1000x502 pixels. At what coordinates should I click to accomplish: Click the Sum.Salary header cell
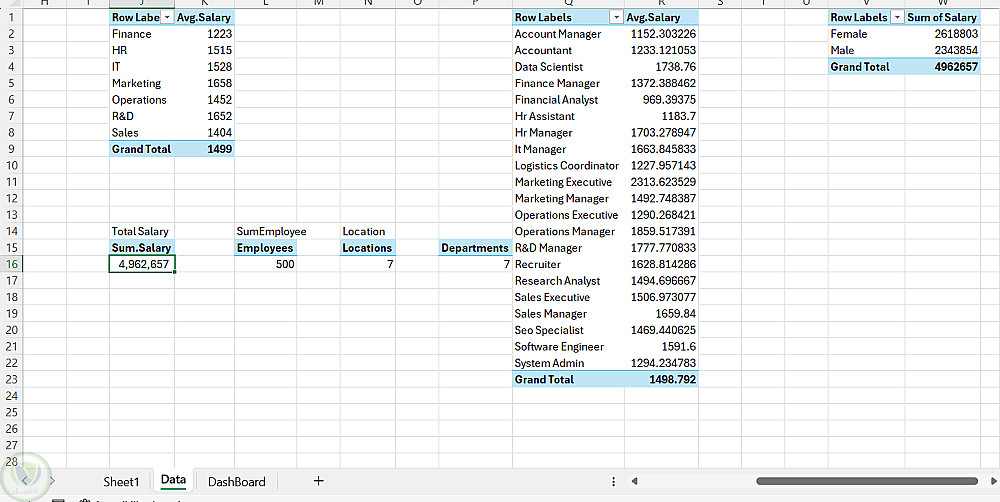click(142, 247)
